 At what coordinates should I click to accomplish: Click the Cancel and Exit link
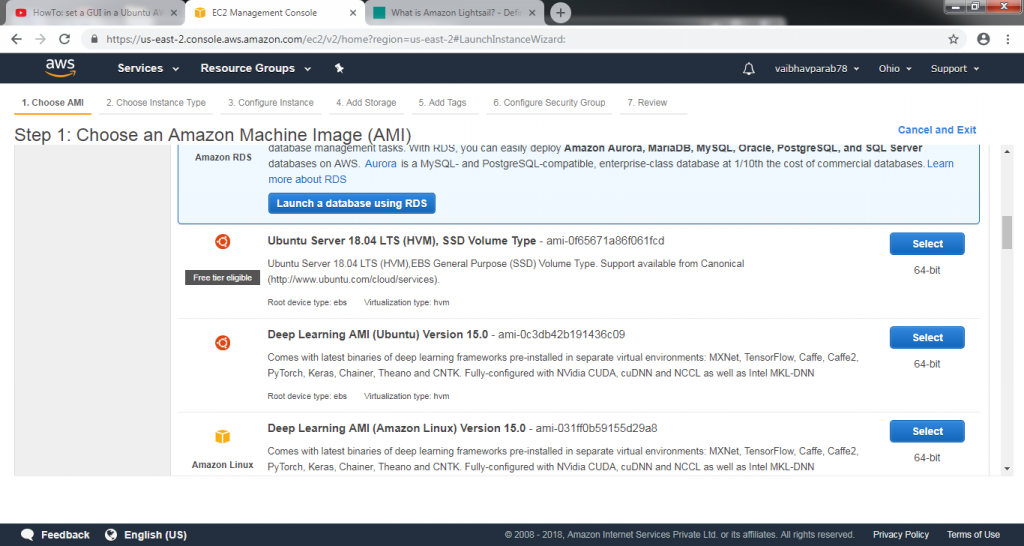pyautogui.click(x=936, y=130)
